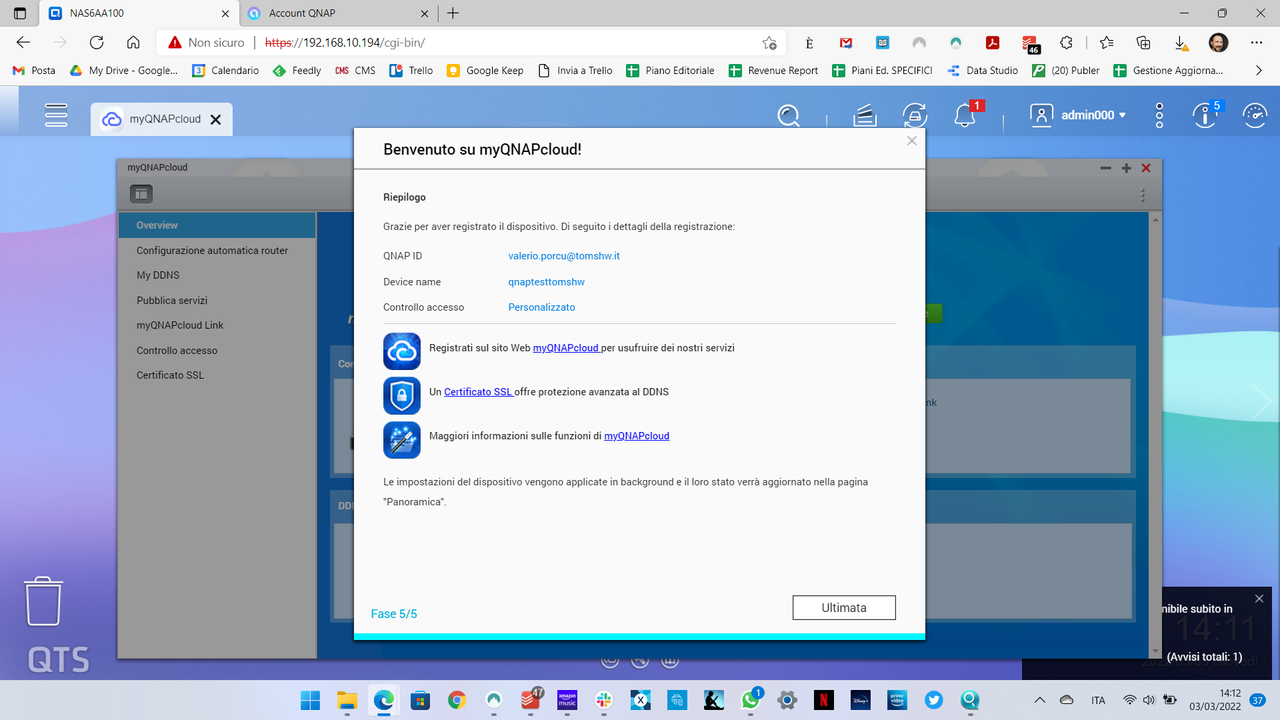Open the myQNAPcloud window vertical dots menu
Viewport: 1280px width, 720px height.
1143,195
